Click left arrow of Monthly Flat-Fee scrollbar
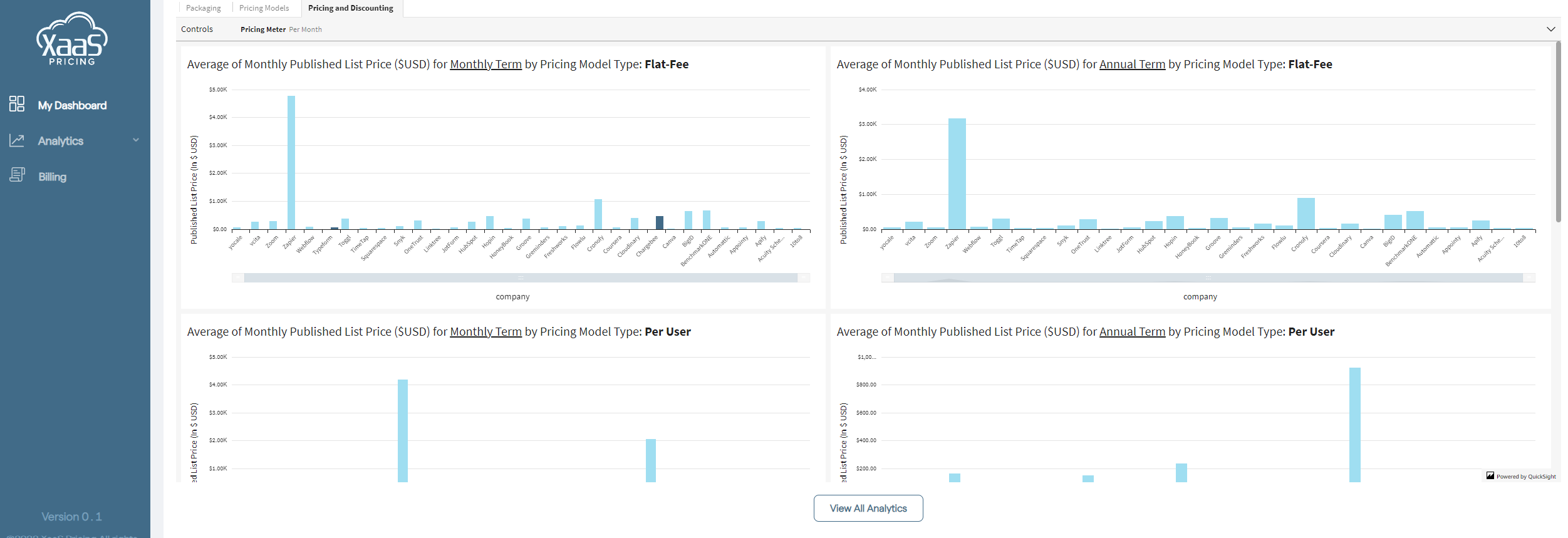 tap(238, 277)
